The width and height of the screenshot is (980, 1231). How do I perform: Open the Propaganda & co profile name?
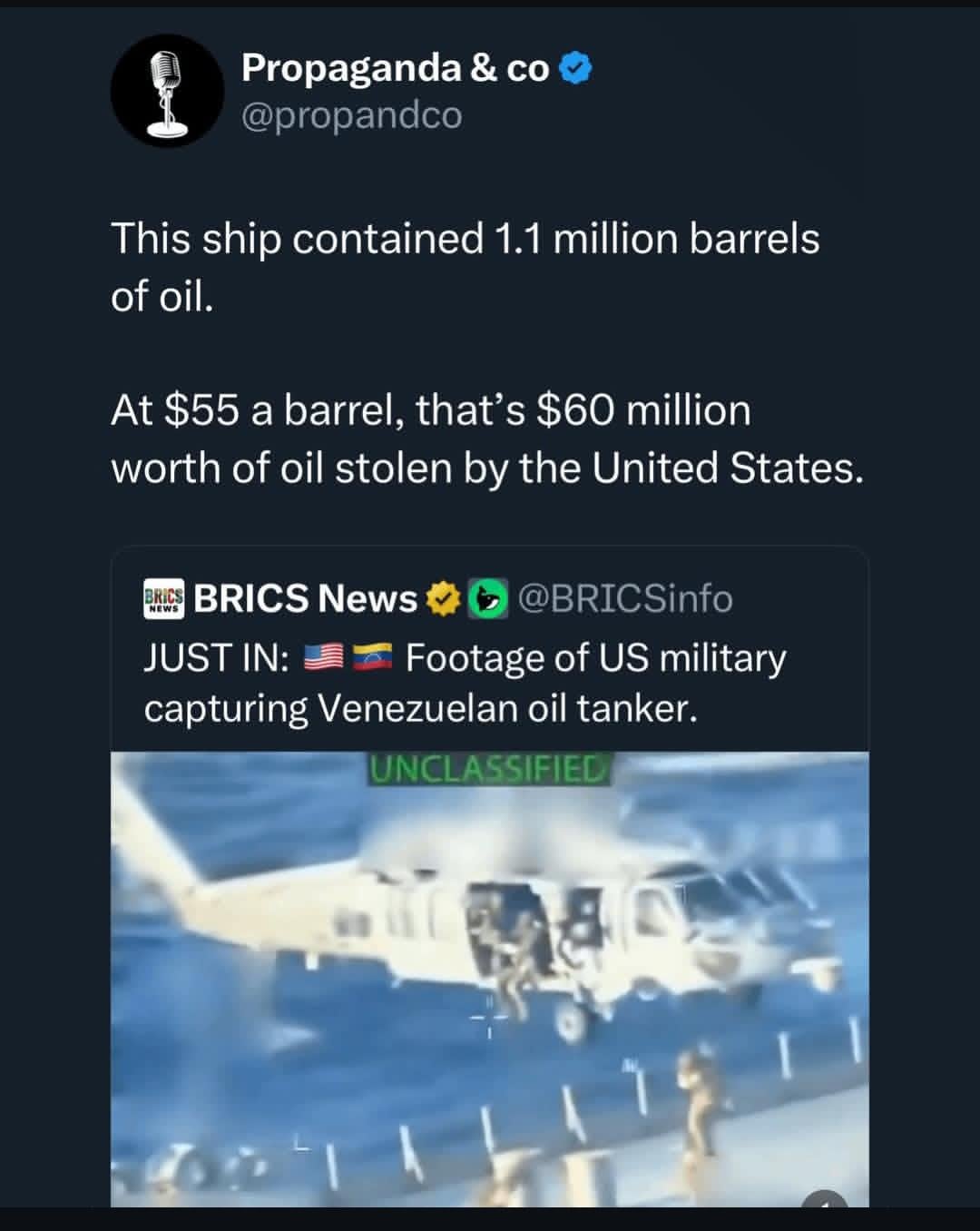click(395, 68)
